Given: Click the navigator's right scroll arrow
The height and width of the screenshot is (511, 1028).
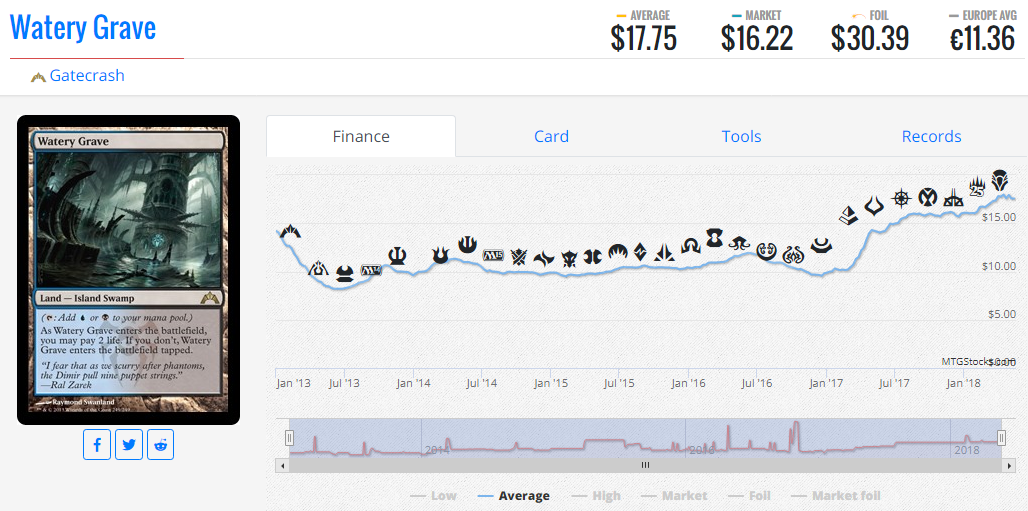Looking at the screenshot, I should click(x=1009, y=465).
